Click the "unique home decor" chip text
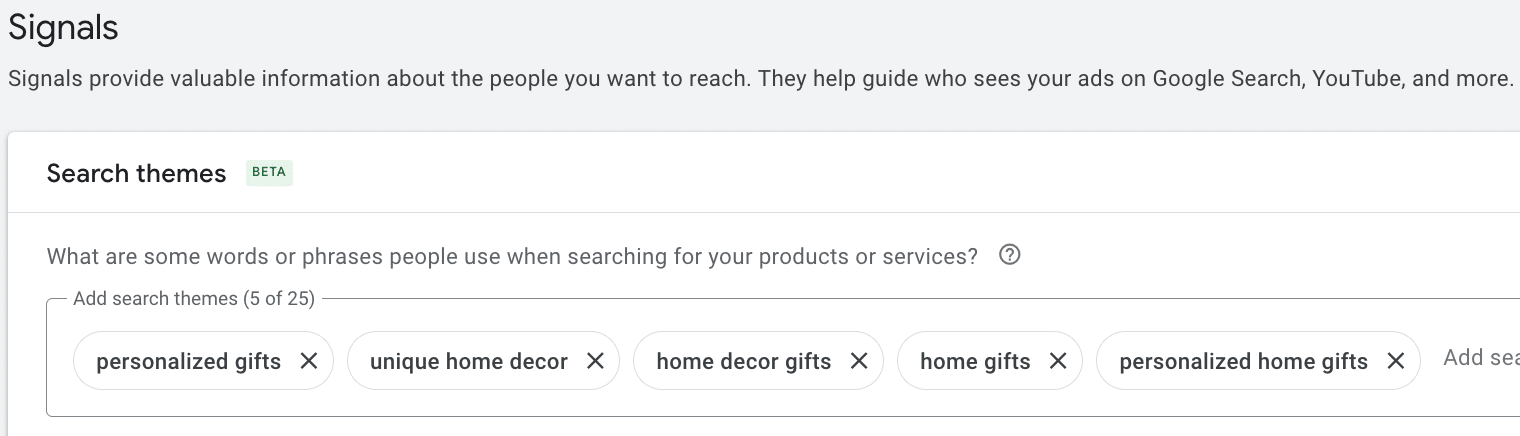The height and width of the screenshot is (436, 1520). click(468, 361)
